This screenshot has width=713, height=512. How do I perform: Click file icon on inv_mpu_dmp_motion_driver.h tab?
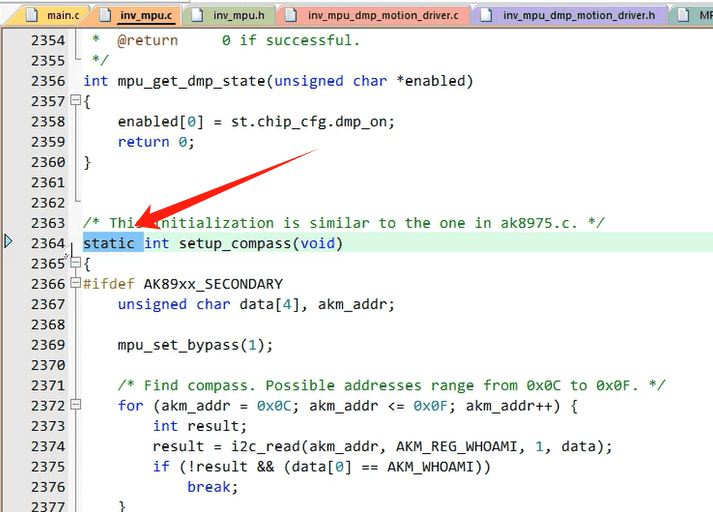click(486, 15)
